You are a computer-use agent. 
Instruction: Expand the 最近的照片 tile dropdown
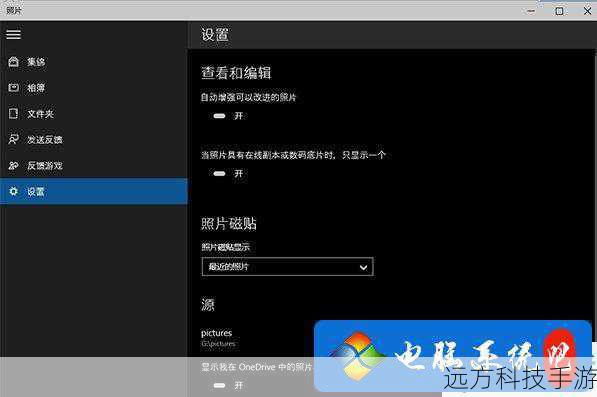click(287, 266)
